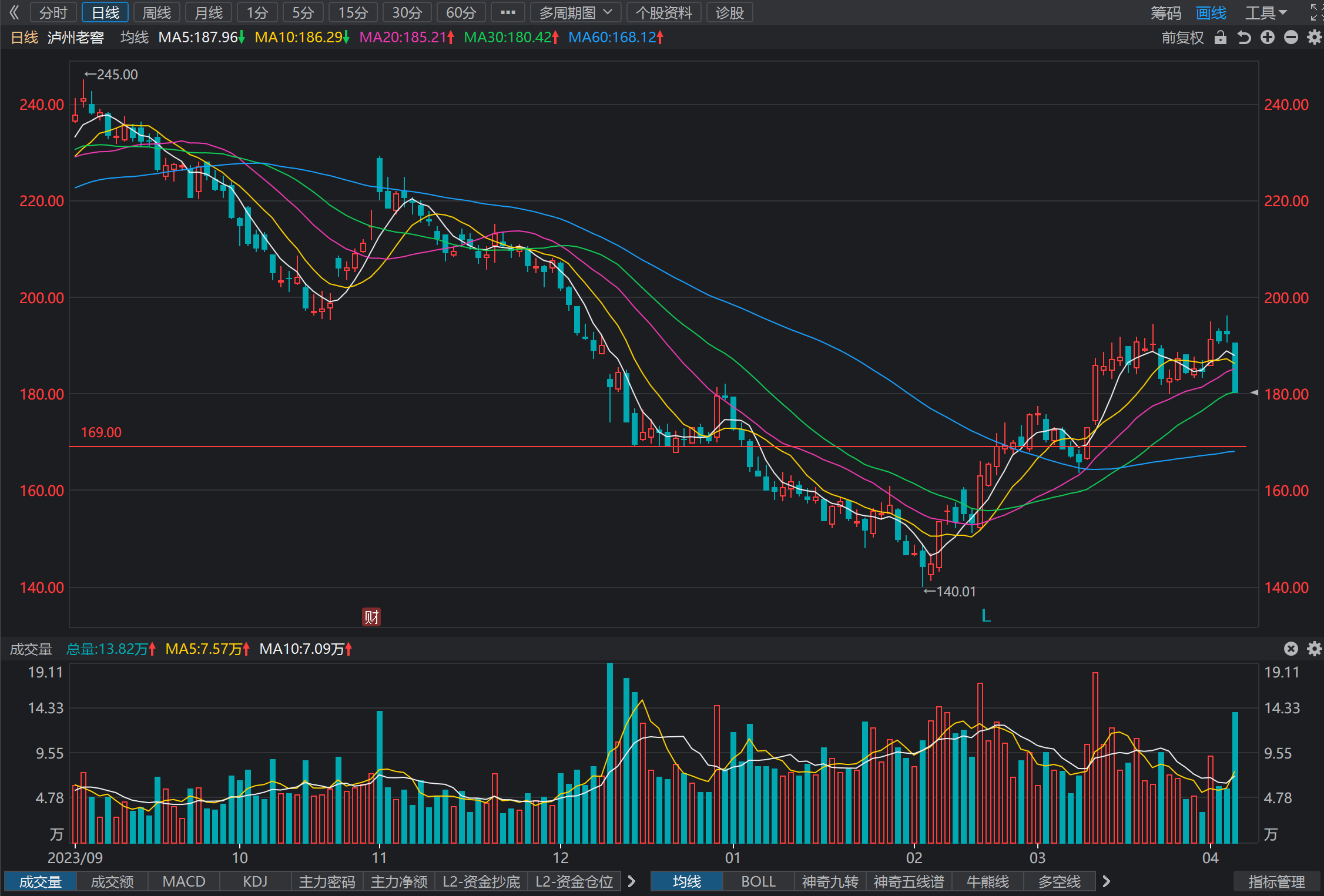The height and width of the screenshot is (896, 1324).
Task: Switch to 周线 weekly chart
Action: click(156, 12)
